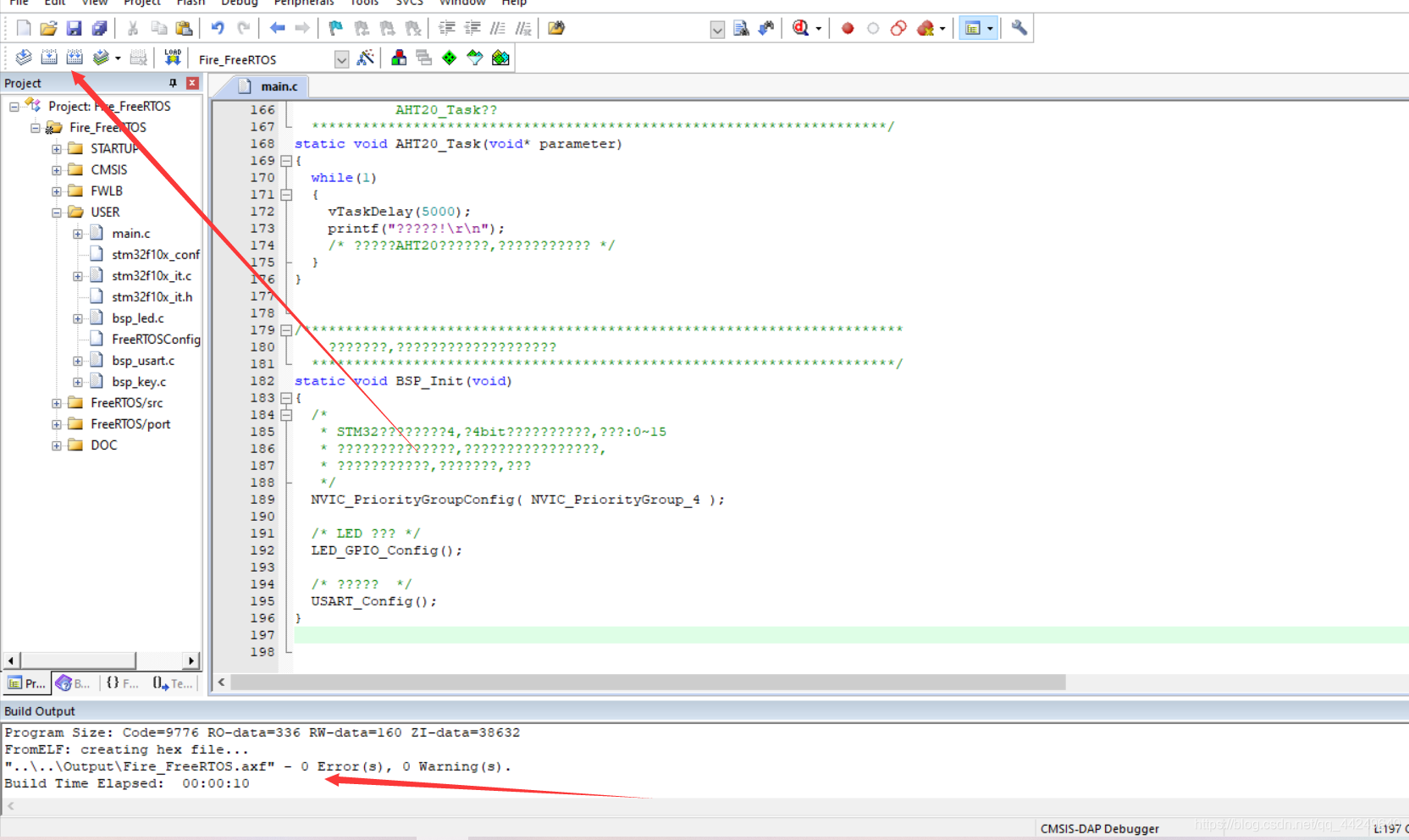The width and height of the screenshot is (1409, 840).
Task: Open the Peripherals menu
Action: coord(304,3)
